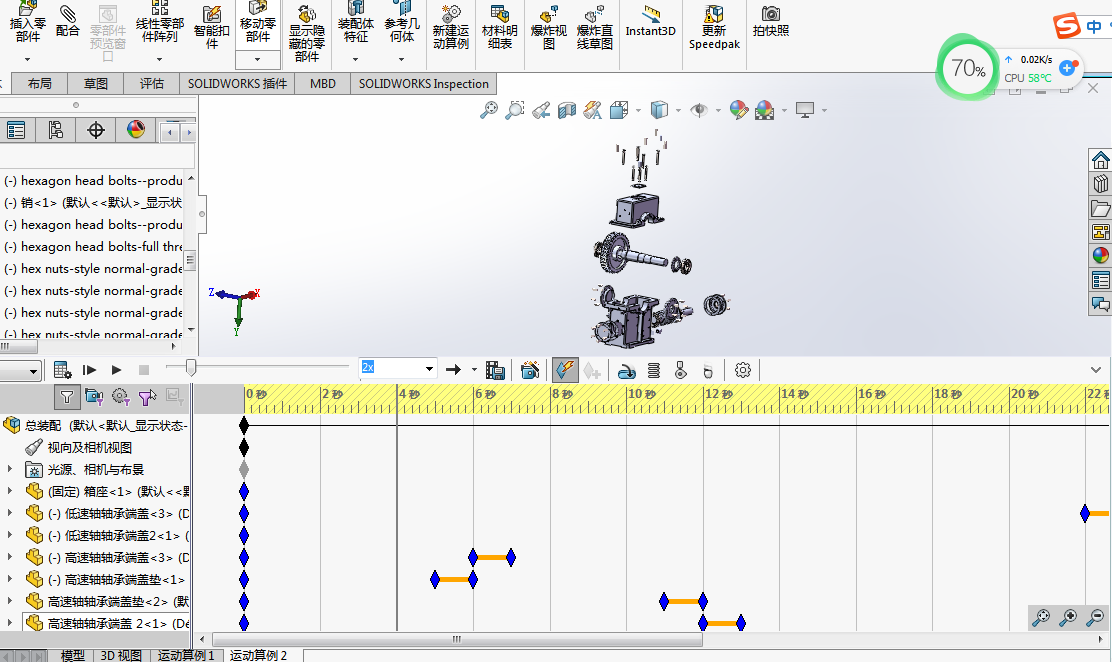The width and height of the screenshot is (1112, 662).
Task: Open the Home task pane icon
Action: pos(1101,160)
